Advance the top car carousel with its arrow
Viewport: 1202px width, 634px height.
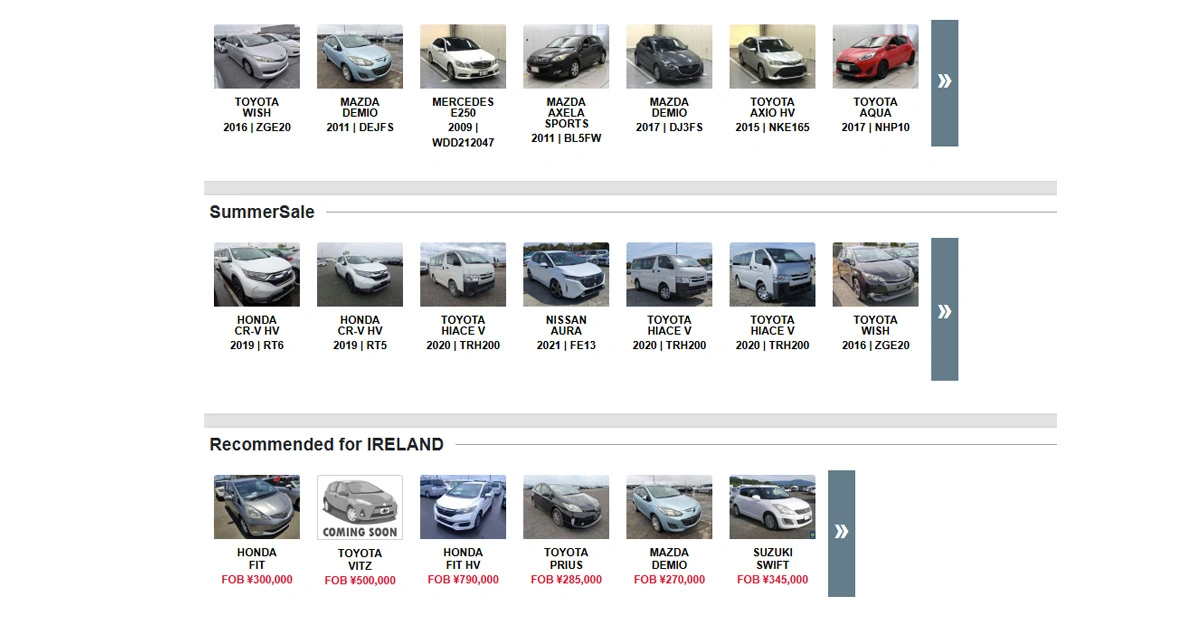pyautogui.click(x=944, y=83)
